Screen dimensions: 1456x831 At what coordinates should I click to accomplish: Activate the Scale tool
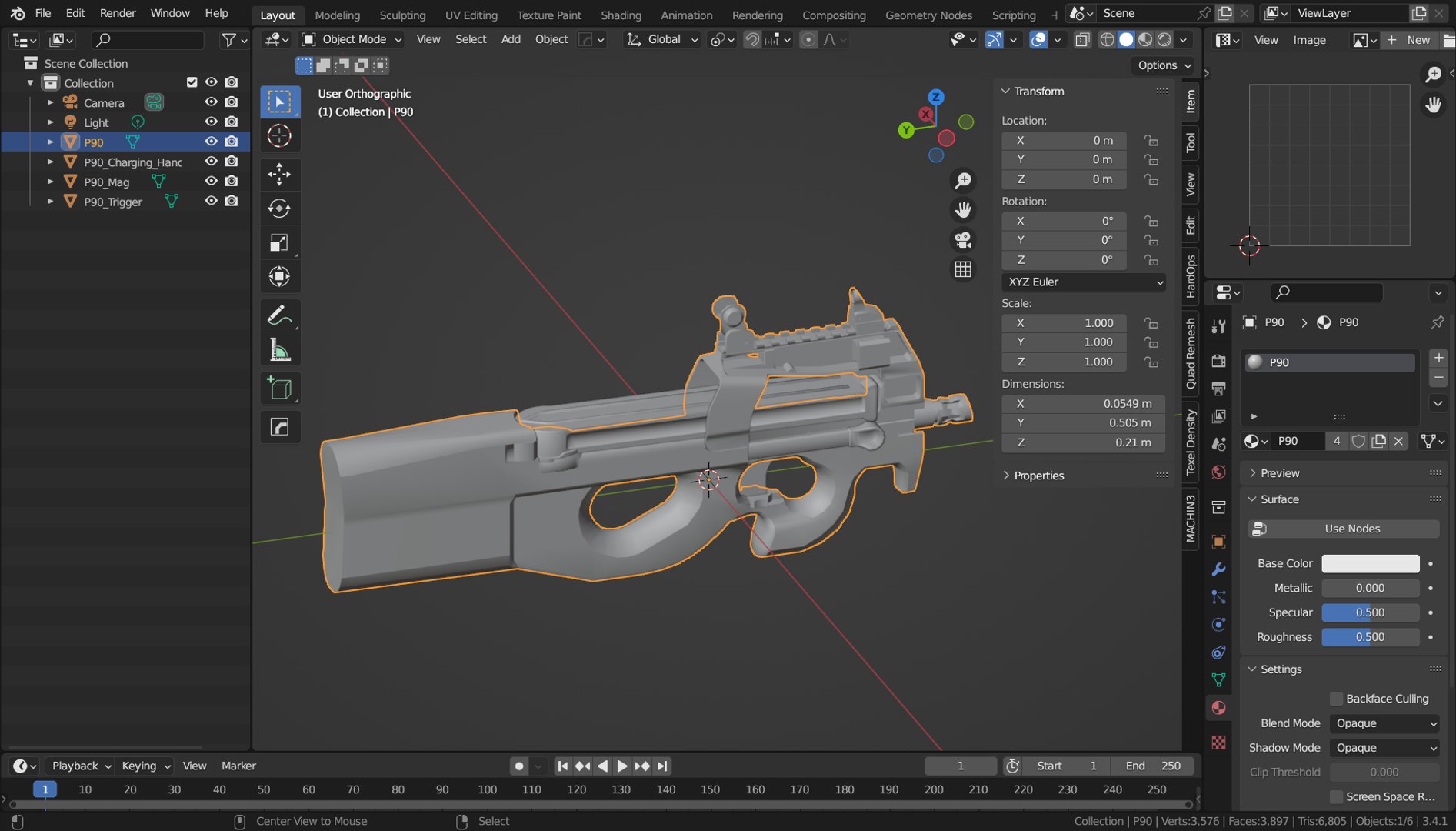(279, 243)
